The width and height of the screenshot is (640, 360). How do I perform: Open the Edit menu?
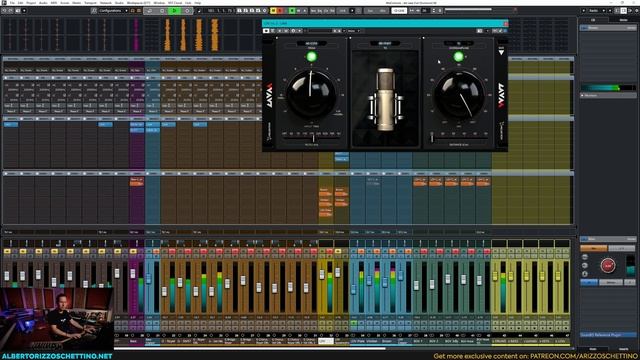tap(20, 2)
